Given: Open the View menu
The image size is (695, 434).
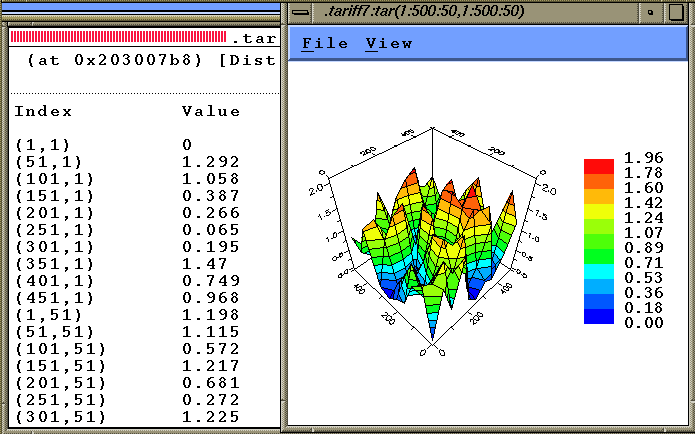Looking at the screenshot, I should click(x=388, y=43).
